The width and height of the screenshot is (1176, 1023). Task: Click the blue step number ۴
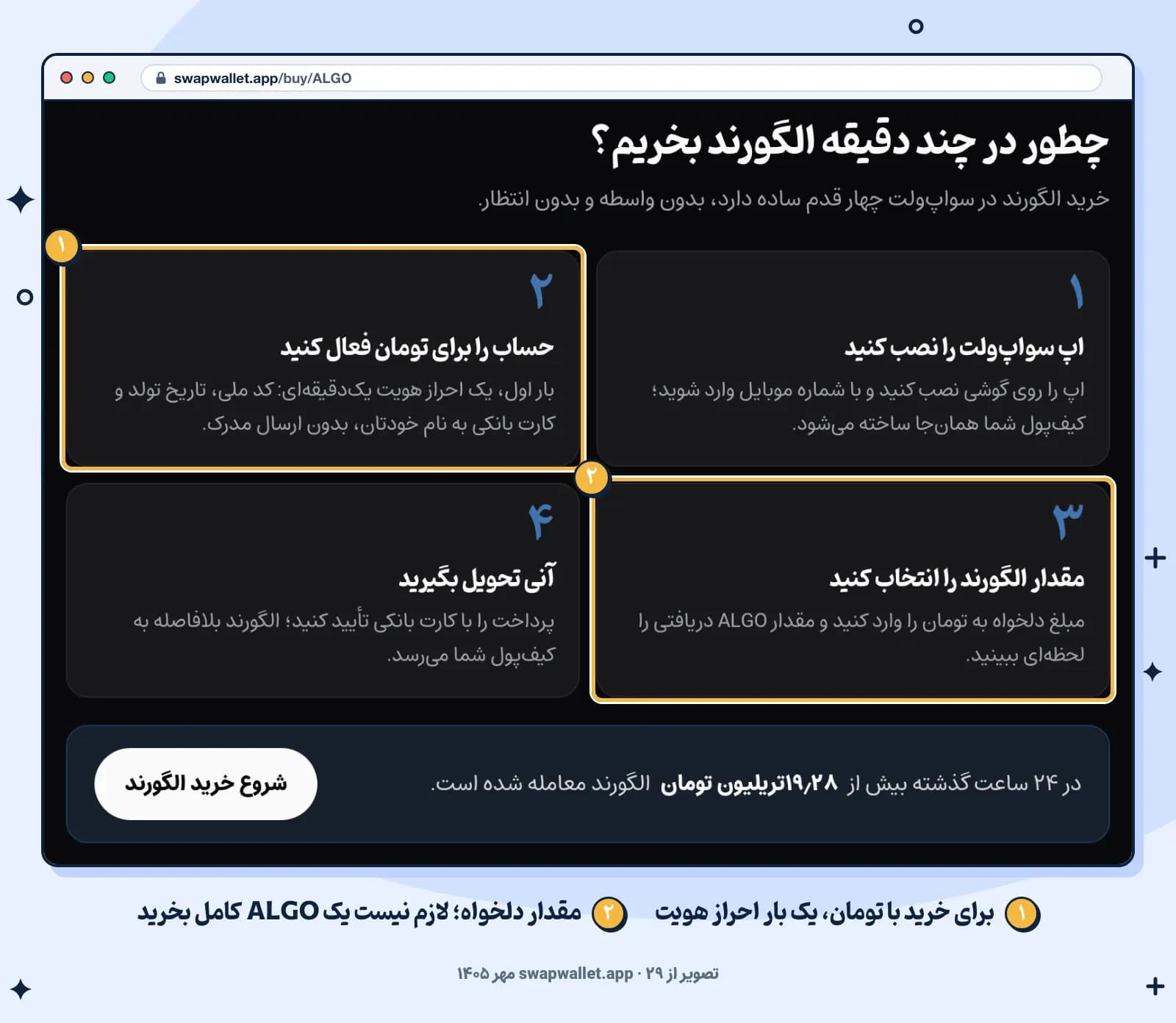point(541,521)
